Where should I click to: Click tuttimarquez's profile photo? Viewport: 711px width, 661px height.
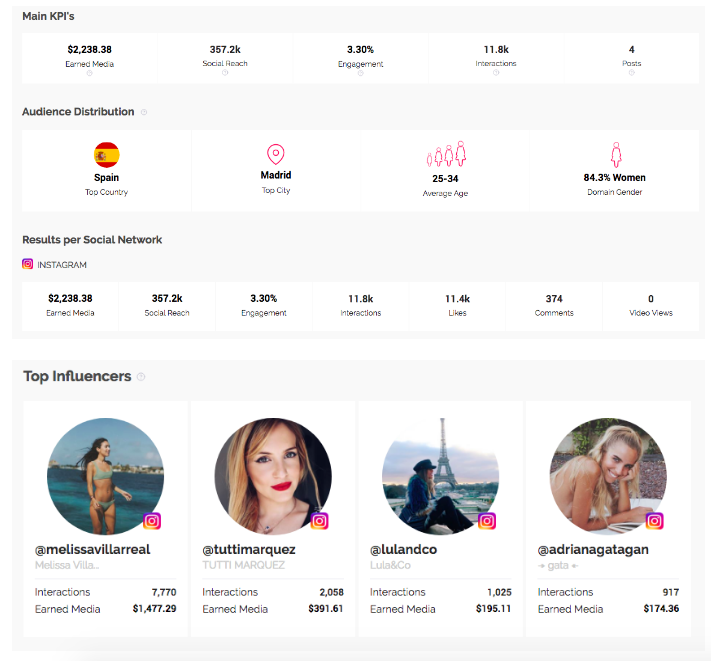click(271, 474)
